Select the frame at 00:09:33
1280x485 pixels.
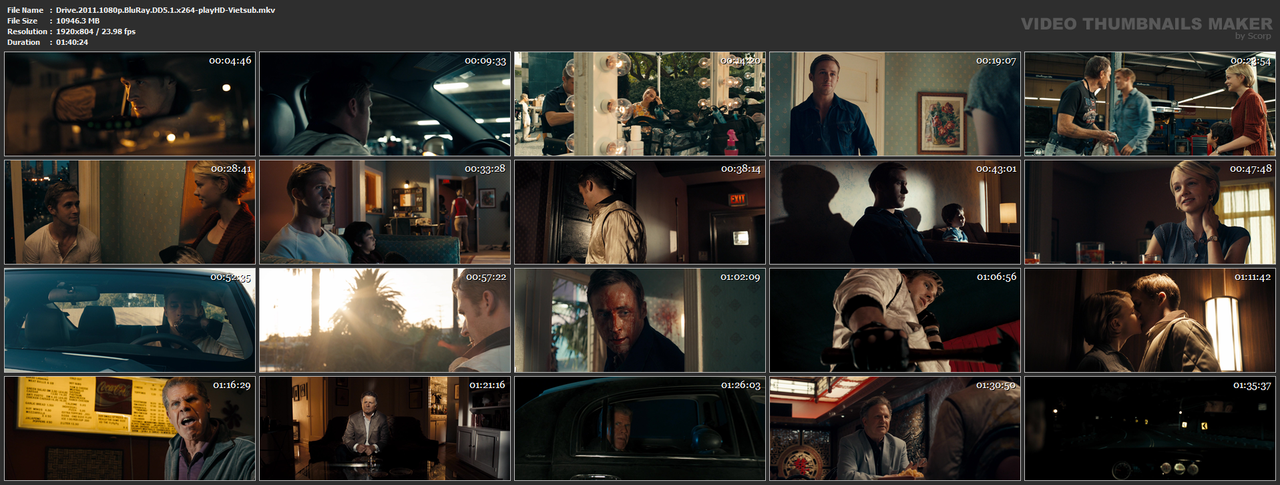coord(385,104)
